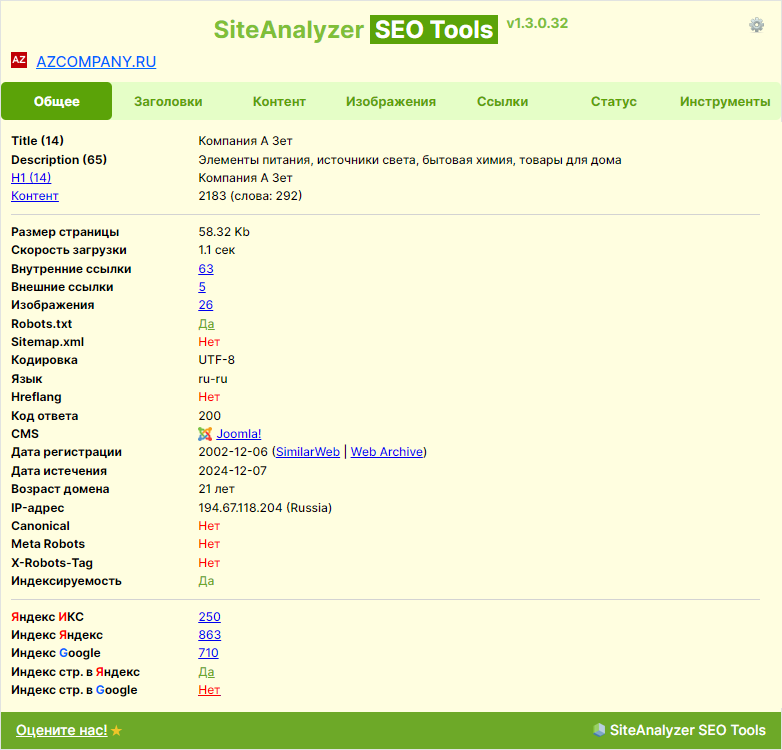782x750 pixels.
Task: Click Robots.txt Да link
Action: 206,324
